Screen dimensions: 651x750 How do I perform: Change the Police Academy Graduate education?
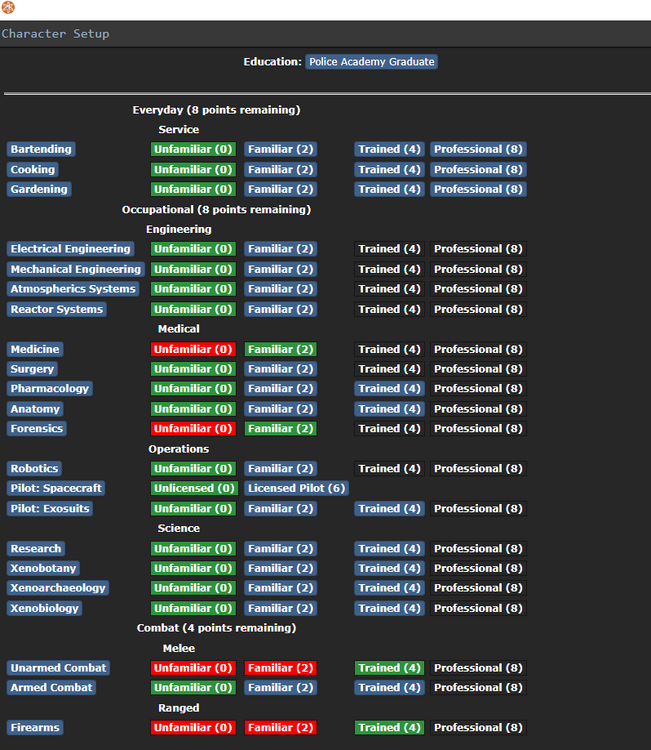(371, 62)
